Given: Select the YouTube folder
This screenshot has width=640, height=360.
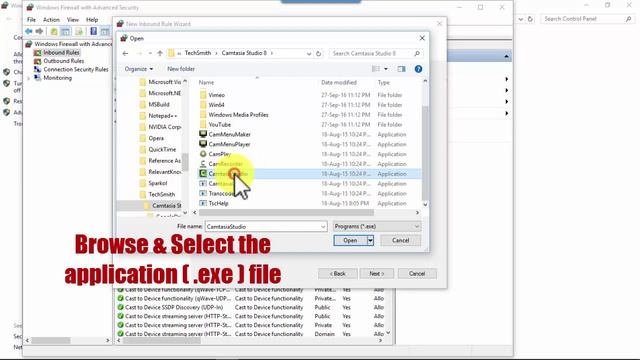Looking at the screenshot, I should point(220,124).
